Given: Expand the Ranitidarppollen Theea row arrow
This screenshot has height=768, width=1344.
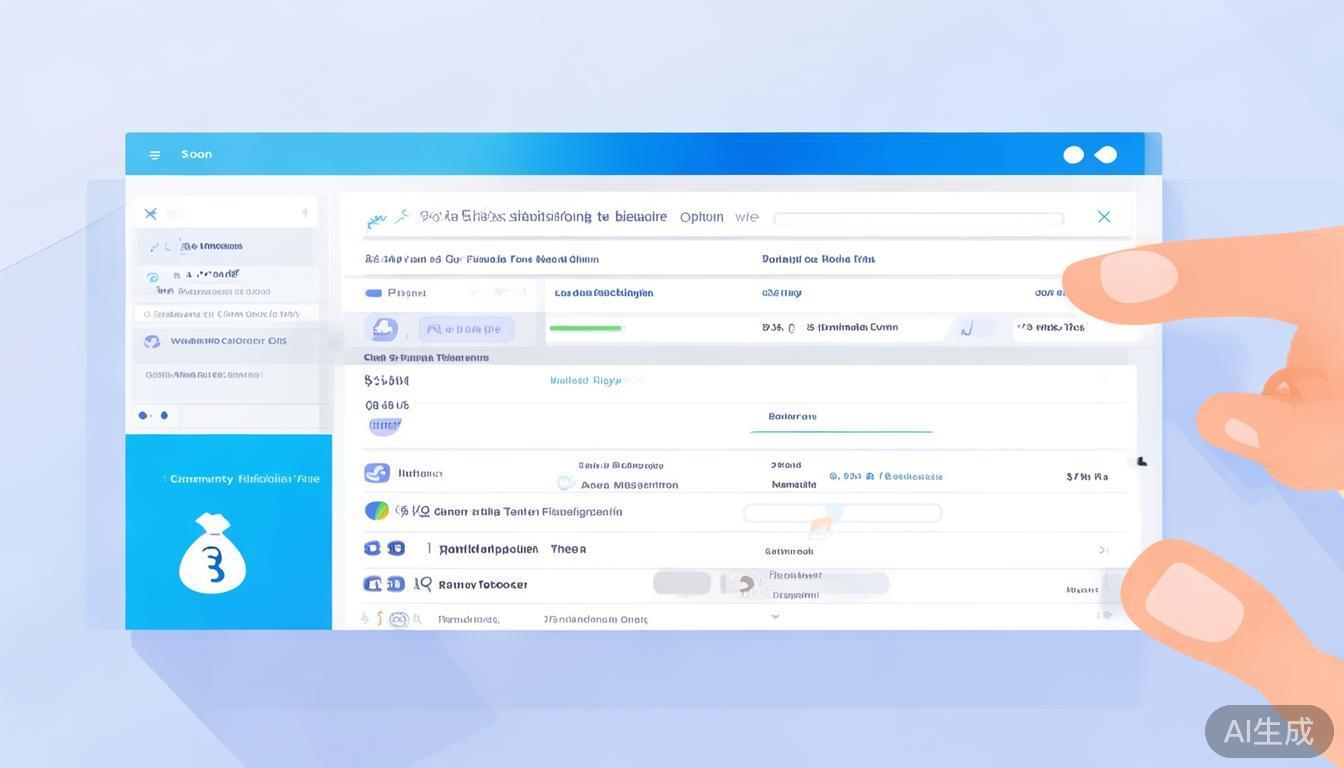Looking at the screenshot, I should [x=1103, y=550].
